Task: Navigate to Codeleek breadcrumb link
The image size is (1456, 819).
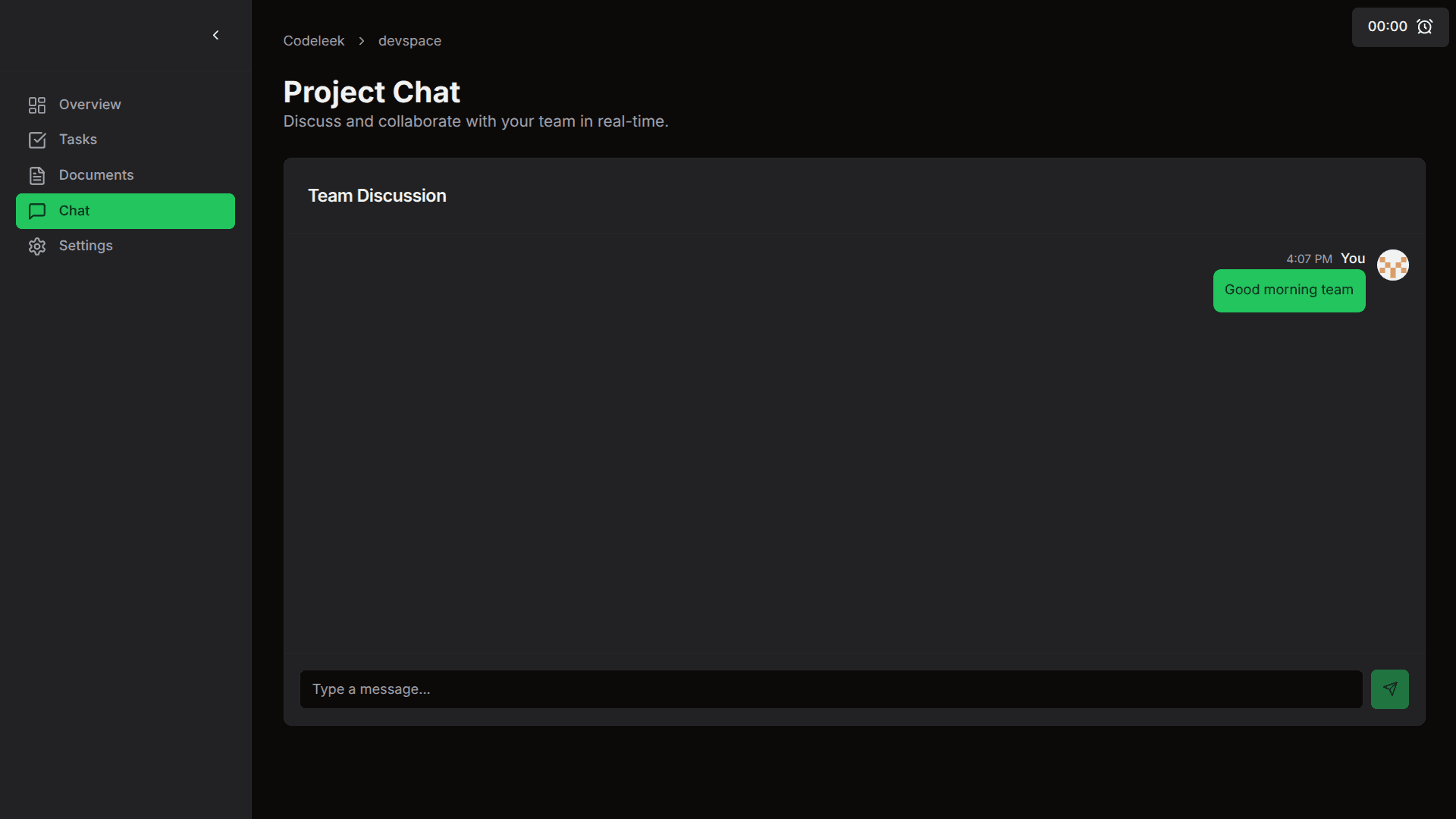Action: [x=313, y=41]
